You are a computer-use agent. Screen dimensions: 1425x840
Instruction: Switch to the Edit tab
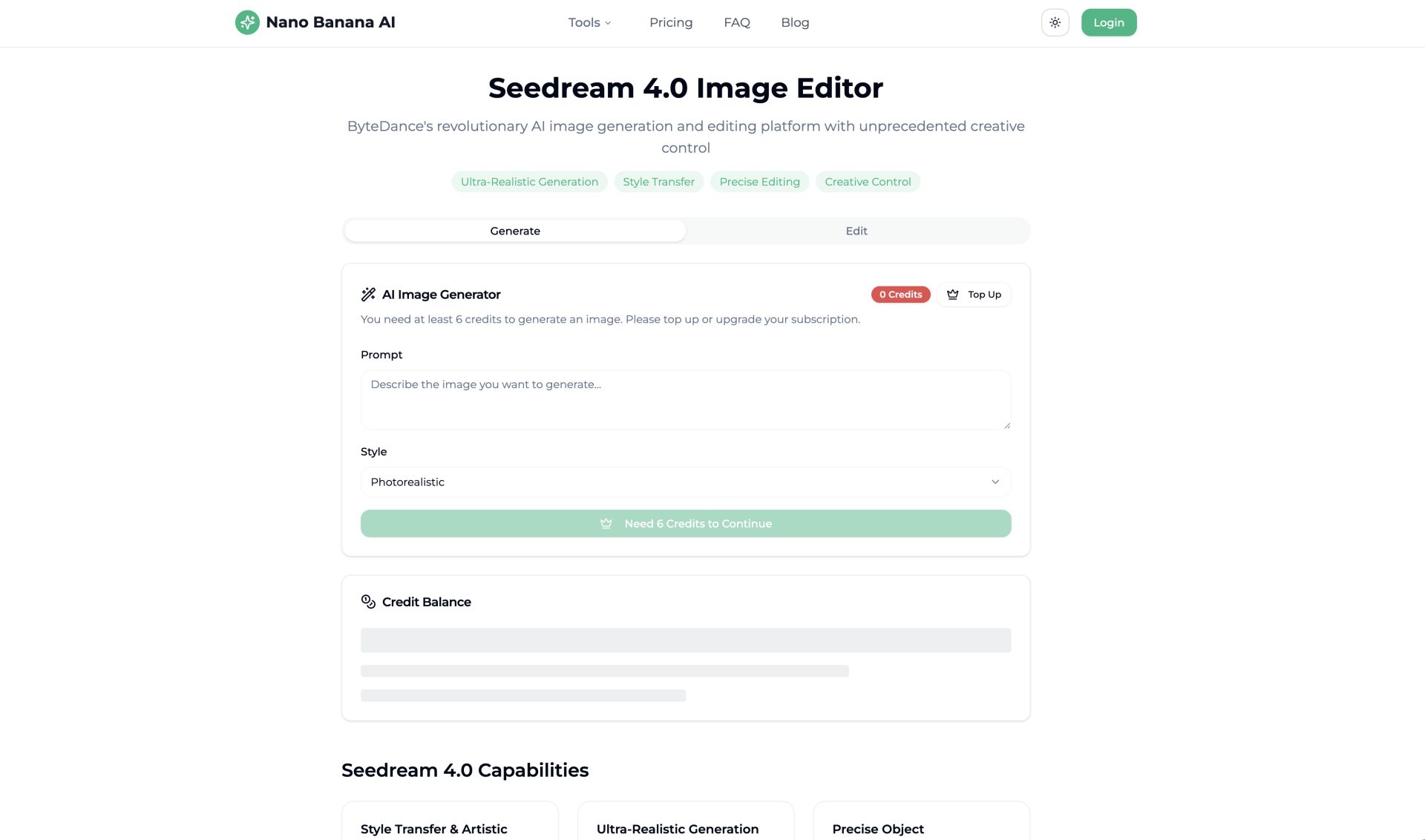pyautogui.click(x=856, y=231)
